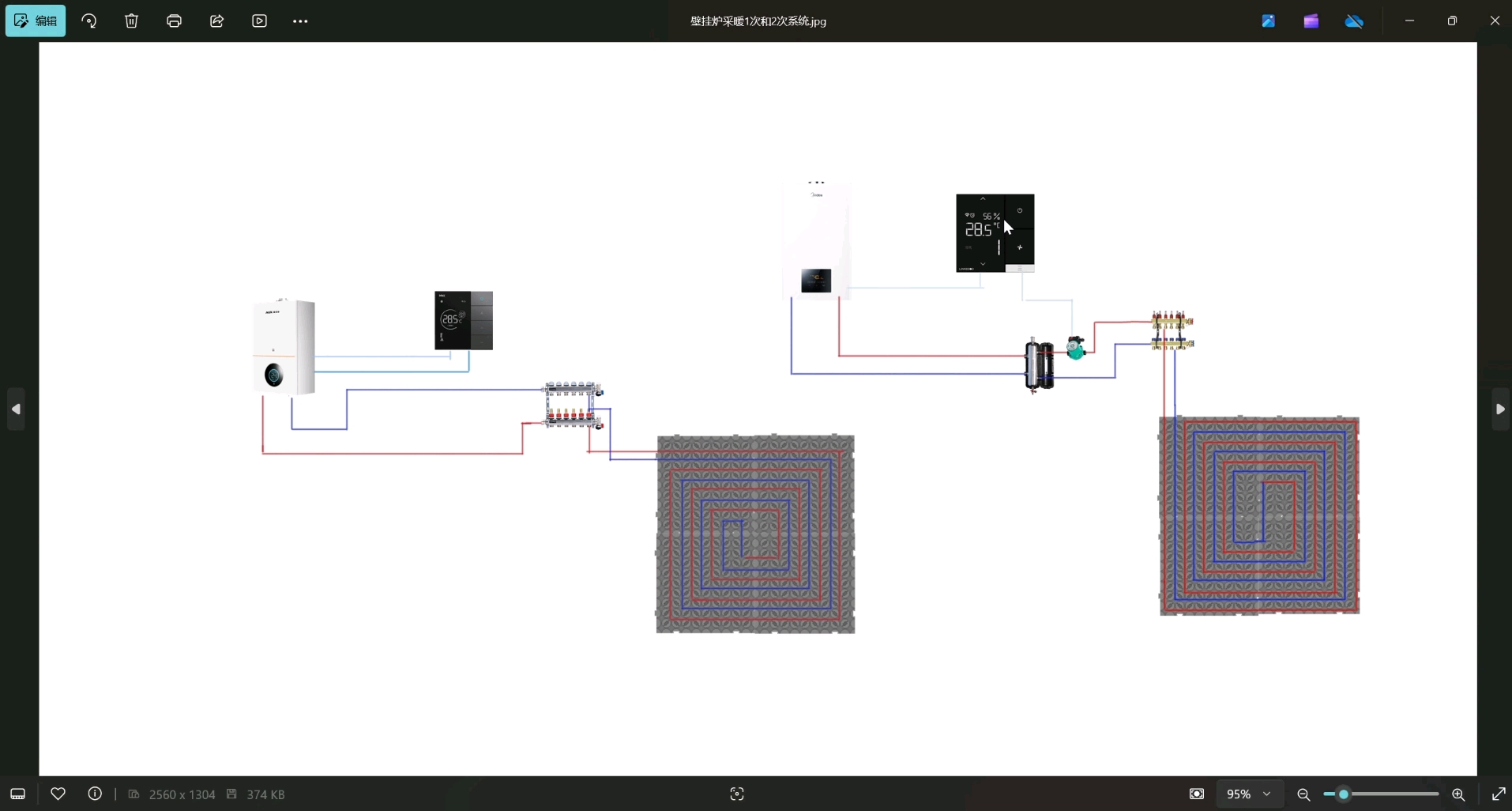
Task: Go to previous image with left arrow
Action: (x=16, y=409)
